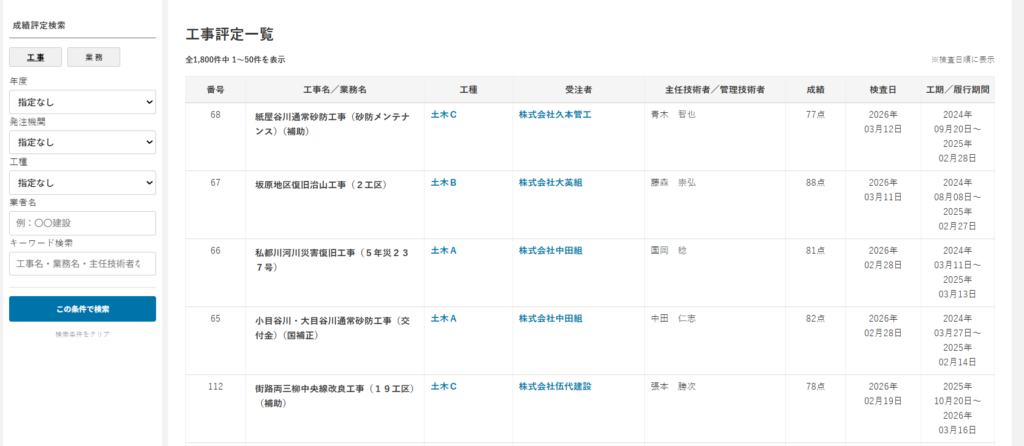Click the 業者名 input field
This screenshot has width=1024, height=446.
click(x=82, y=223)
